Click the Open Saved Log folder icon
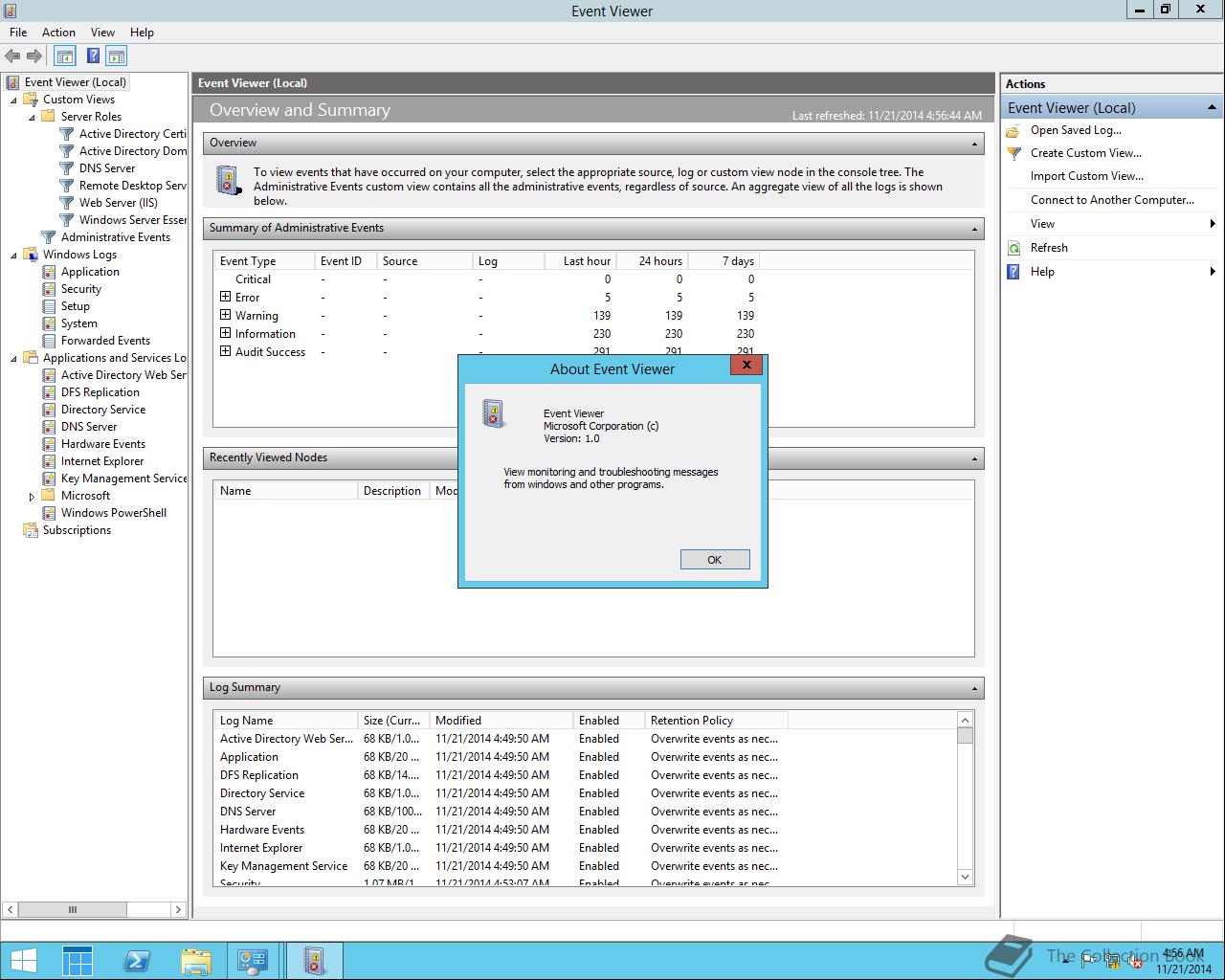 [x=1013, y=131]
